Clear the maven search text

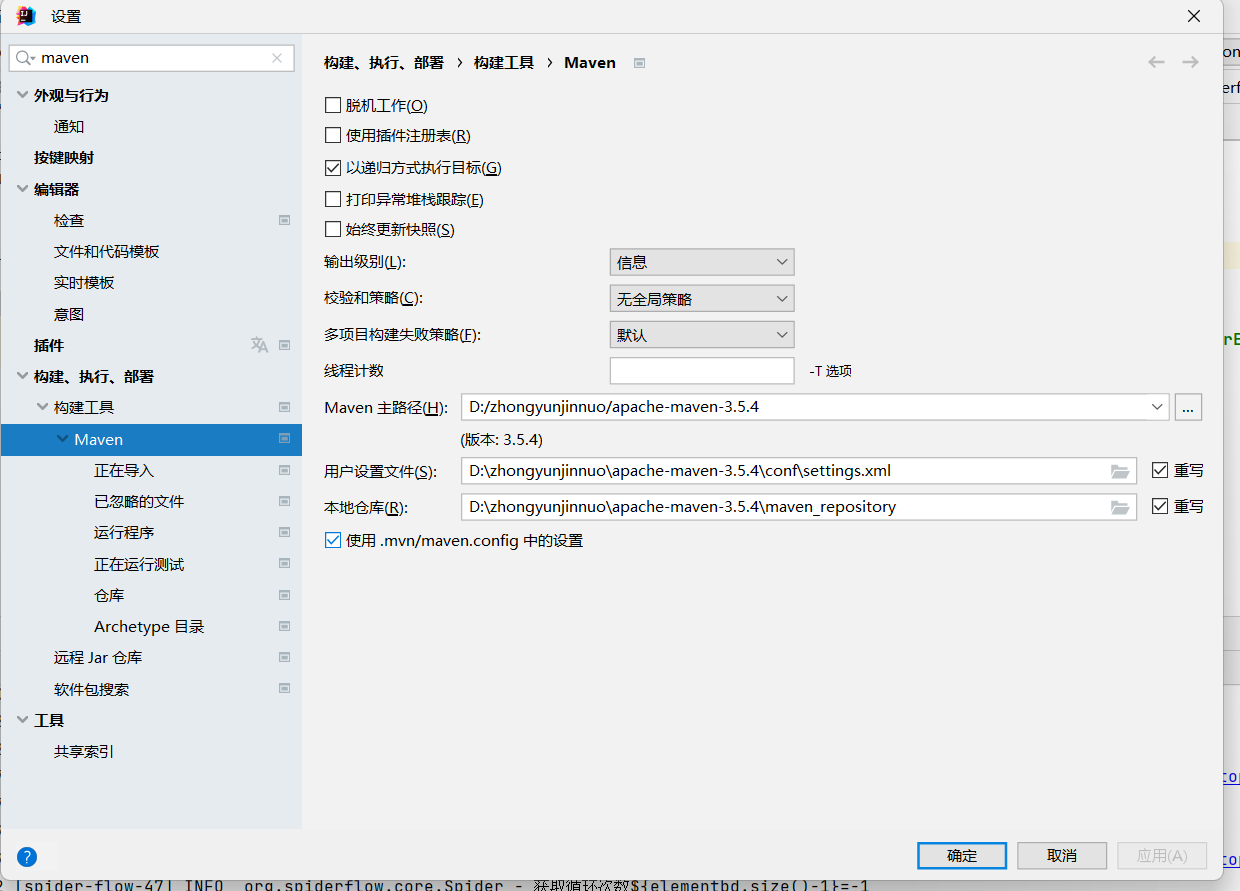[x=277, y=58]
